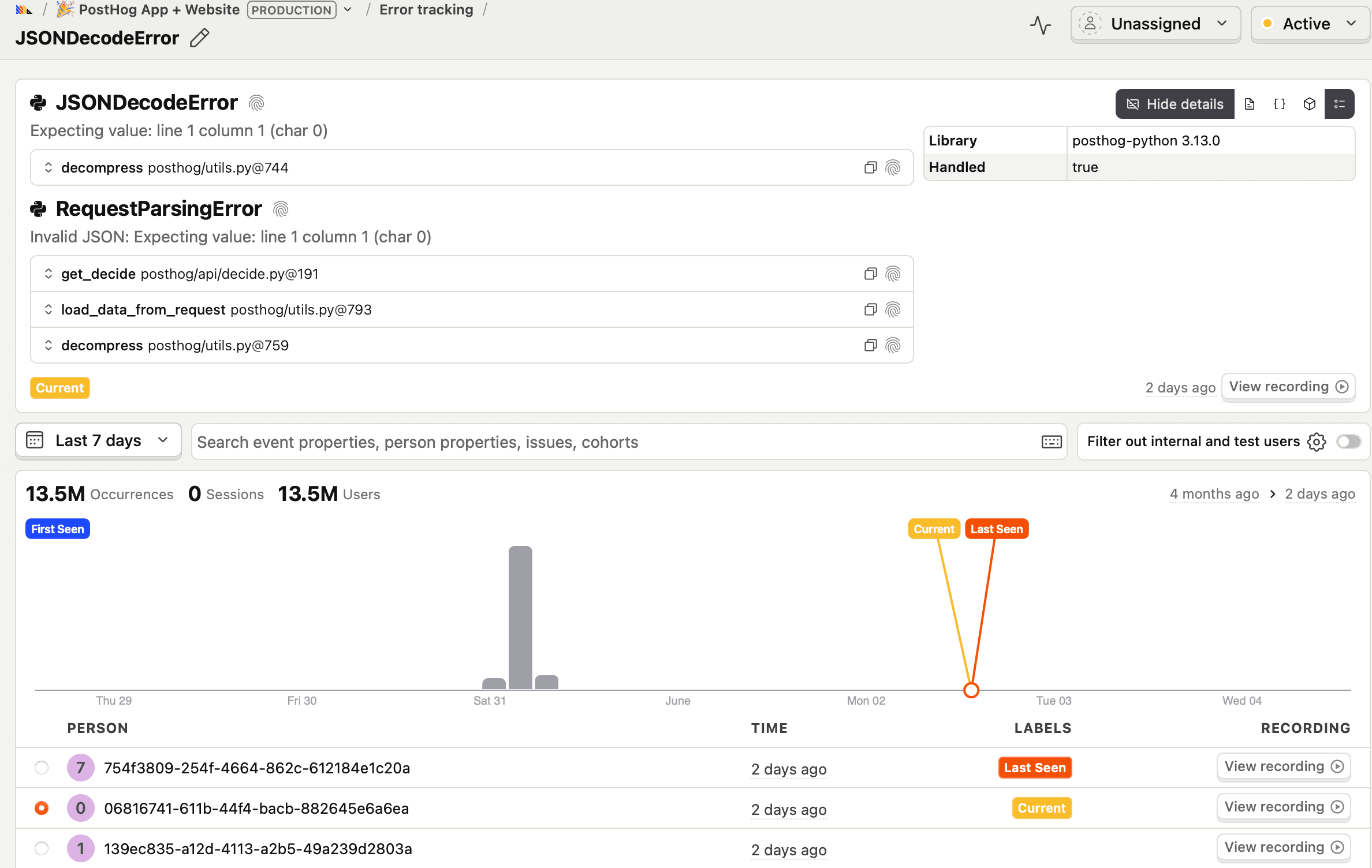Screen dimensions: 1372x868
Task: Open person 06816741-611b-44f4-bacb-882645e6a6ea
Action: pos(256,809)
